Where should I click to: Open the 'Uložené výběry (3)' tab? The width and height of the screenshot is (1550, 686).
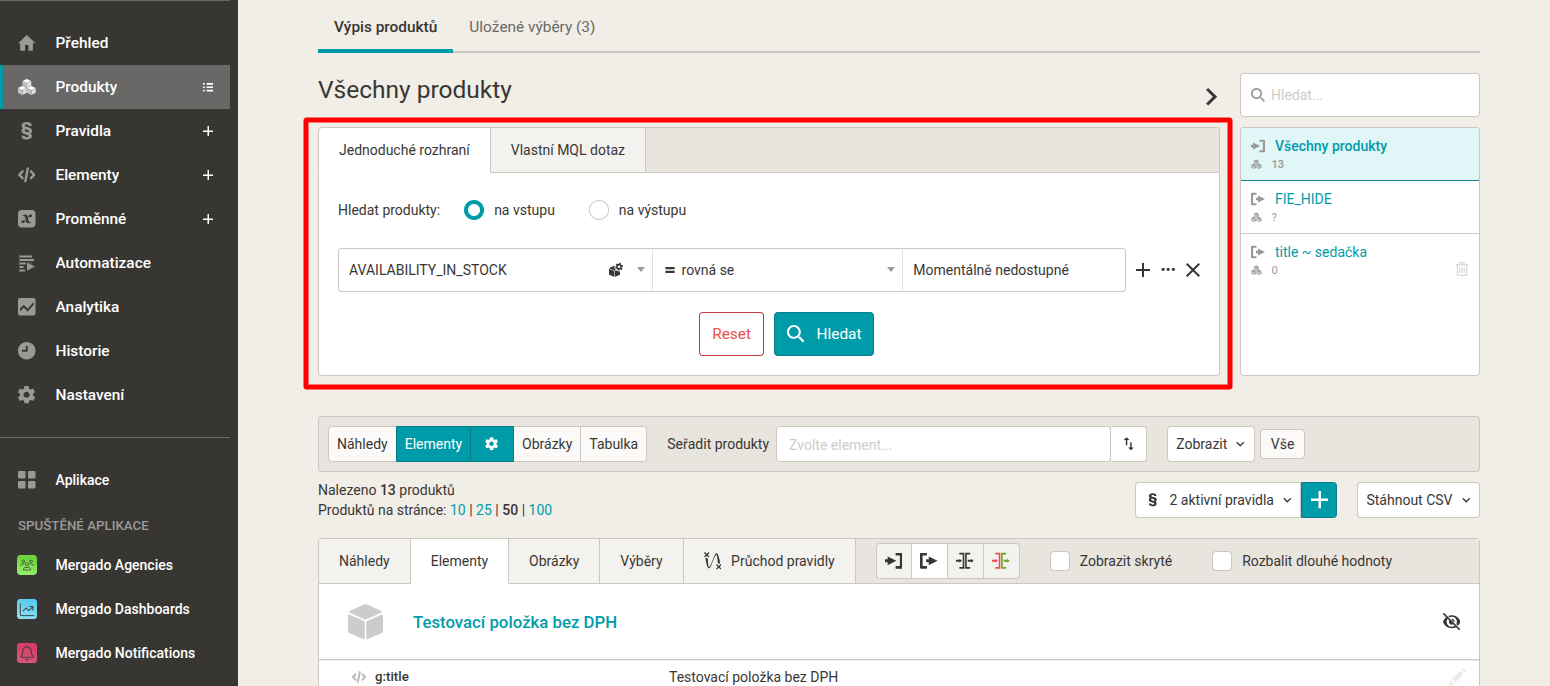point(532,27)
